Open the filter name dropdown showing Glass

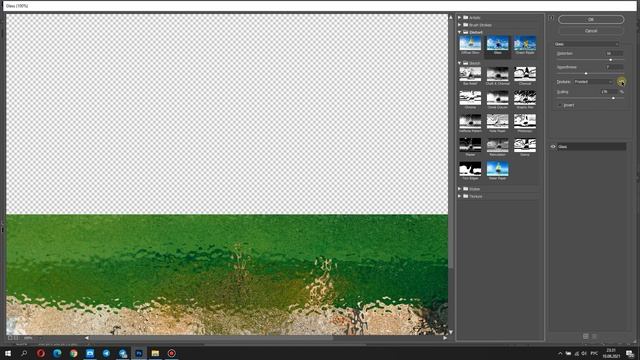point(587,44)
